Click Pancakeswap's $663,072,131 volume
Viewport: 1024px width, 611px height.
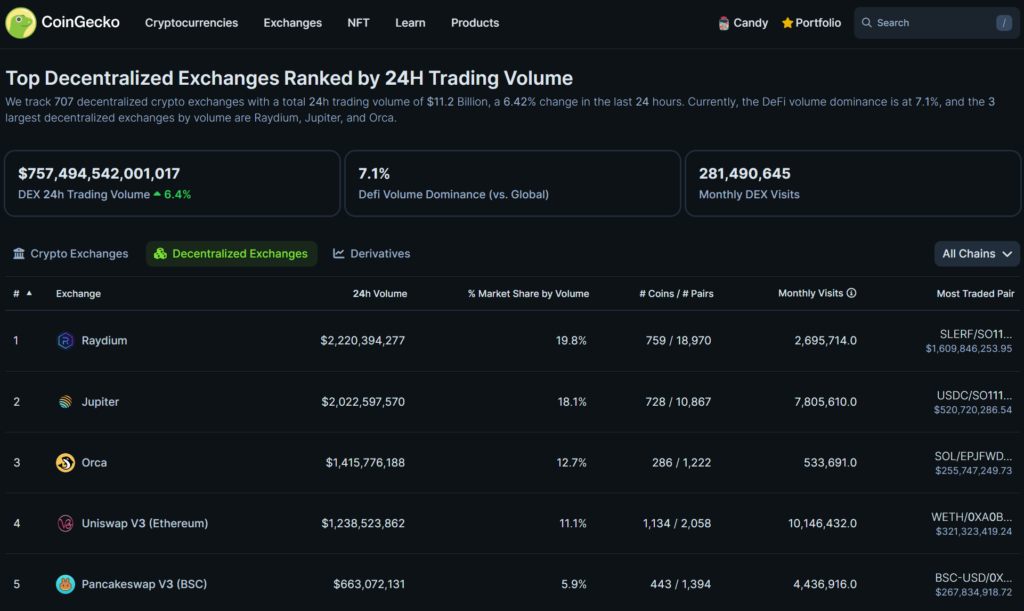[x=368, y=584]
